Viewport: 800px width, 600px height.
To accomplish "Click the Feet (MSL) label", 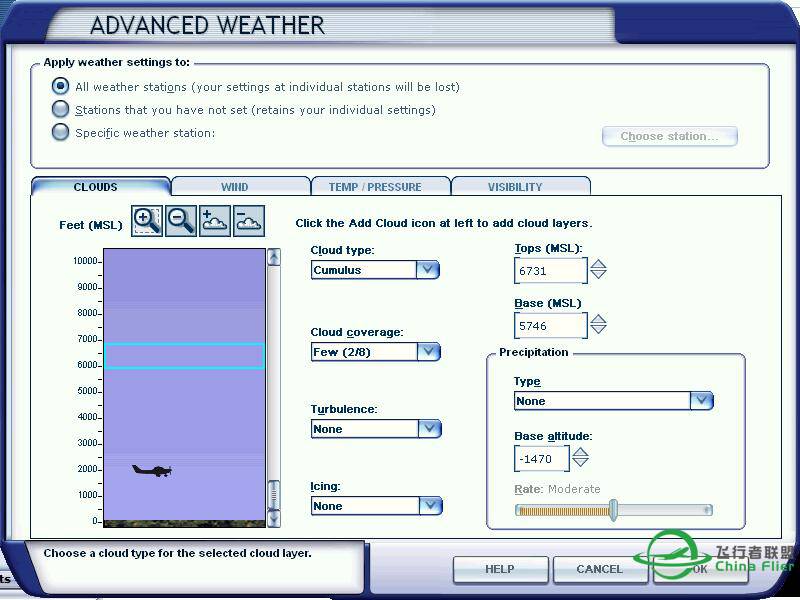I will click(91, 225).
